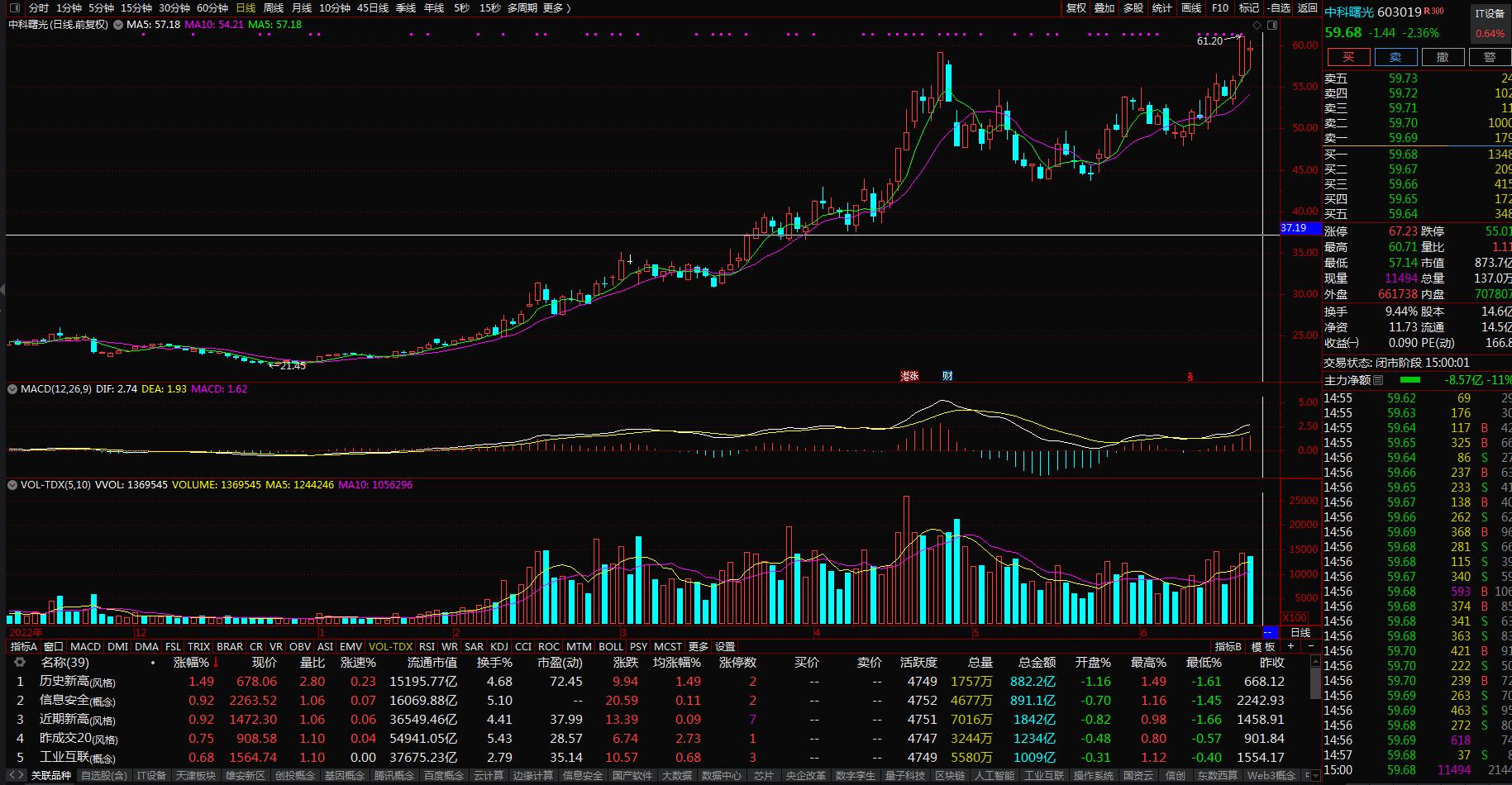1512x785 pixels.
Task: Click the panel layout icon at top-left
Action: 14,8
